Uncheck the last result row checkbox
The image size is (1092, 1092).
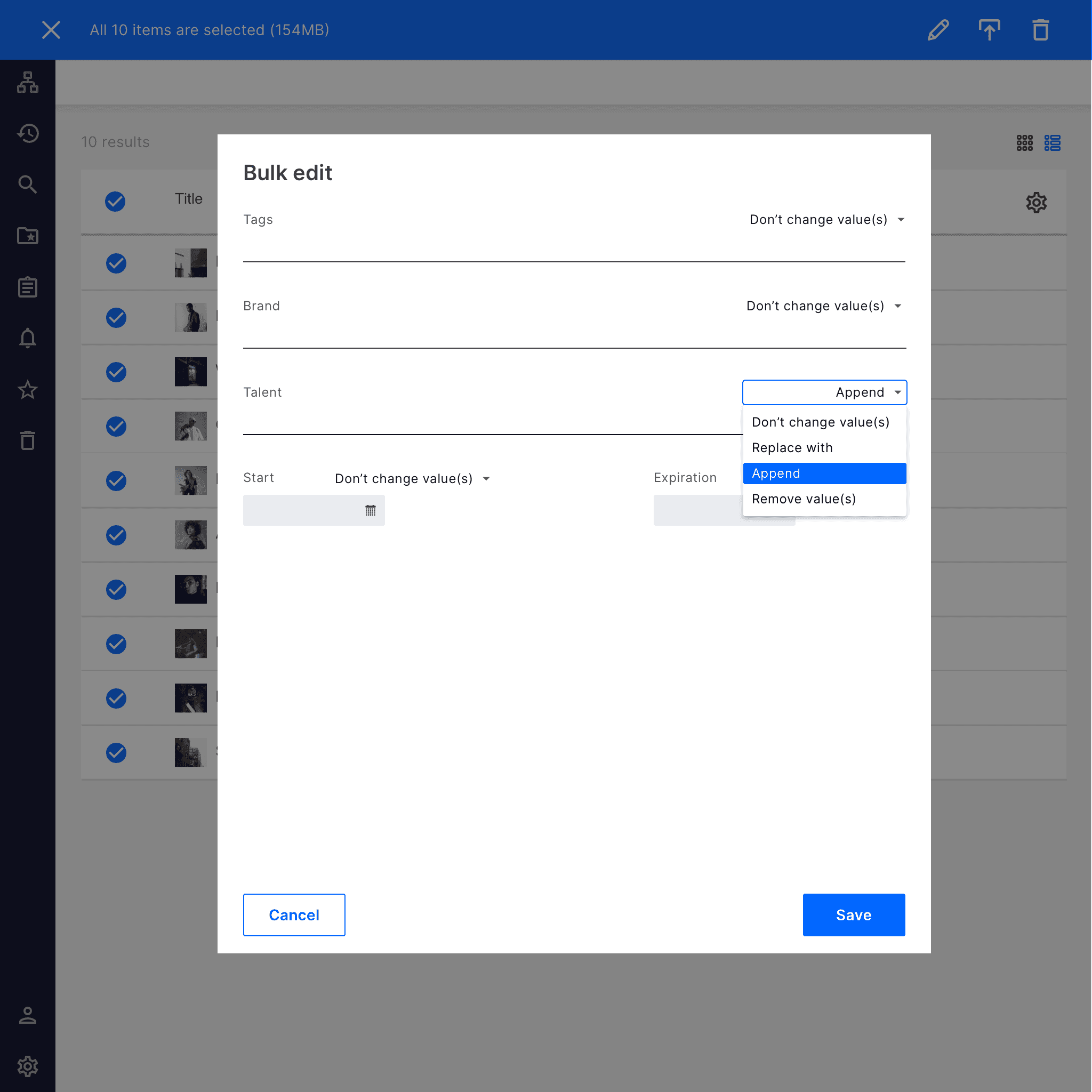[116, 753]
